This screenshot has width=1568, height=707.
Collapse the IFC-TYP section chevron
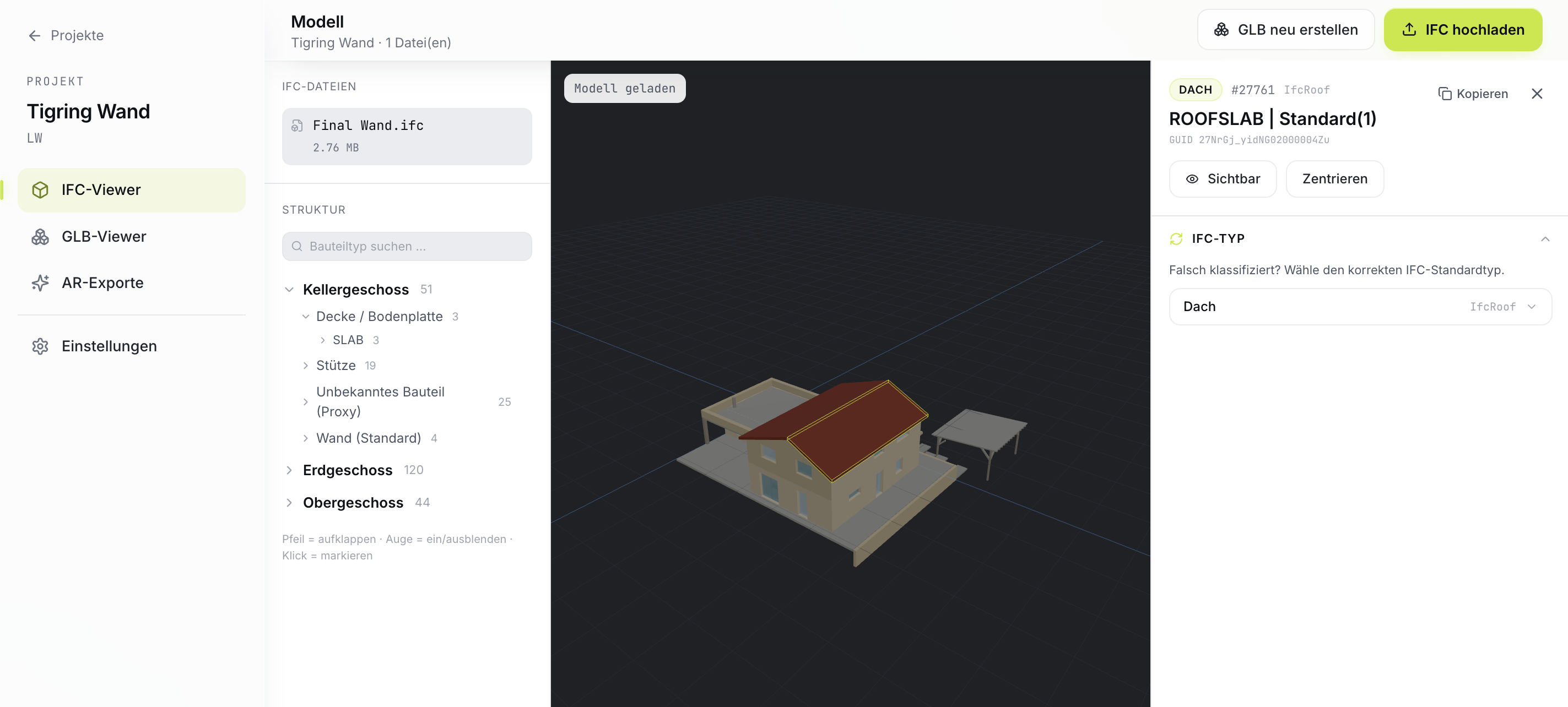[x=1545, y=239]
